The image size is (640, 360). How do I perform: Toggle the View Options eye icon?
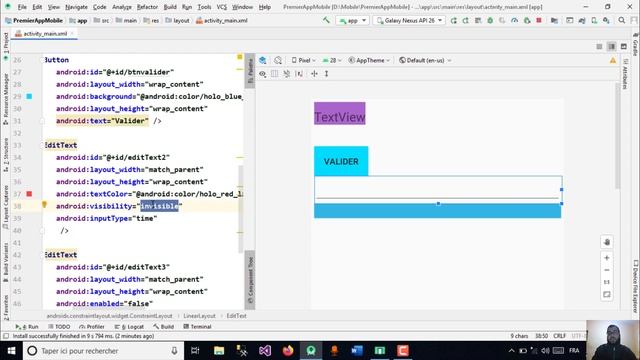pos(262,74)
